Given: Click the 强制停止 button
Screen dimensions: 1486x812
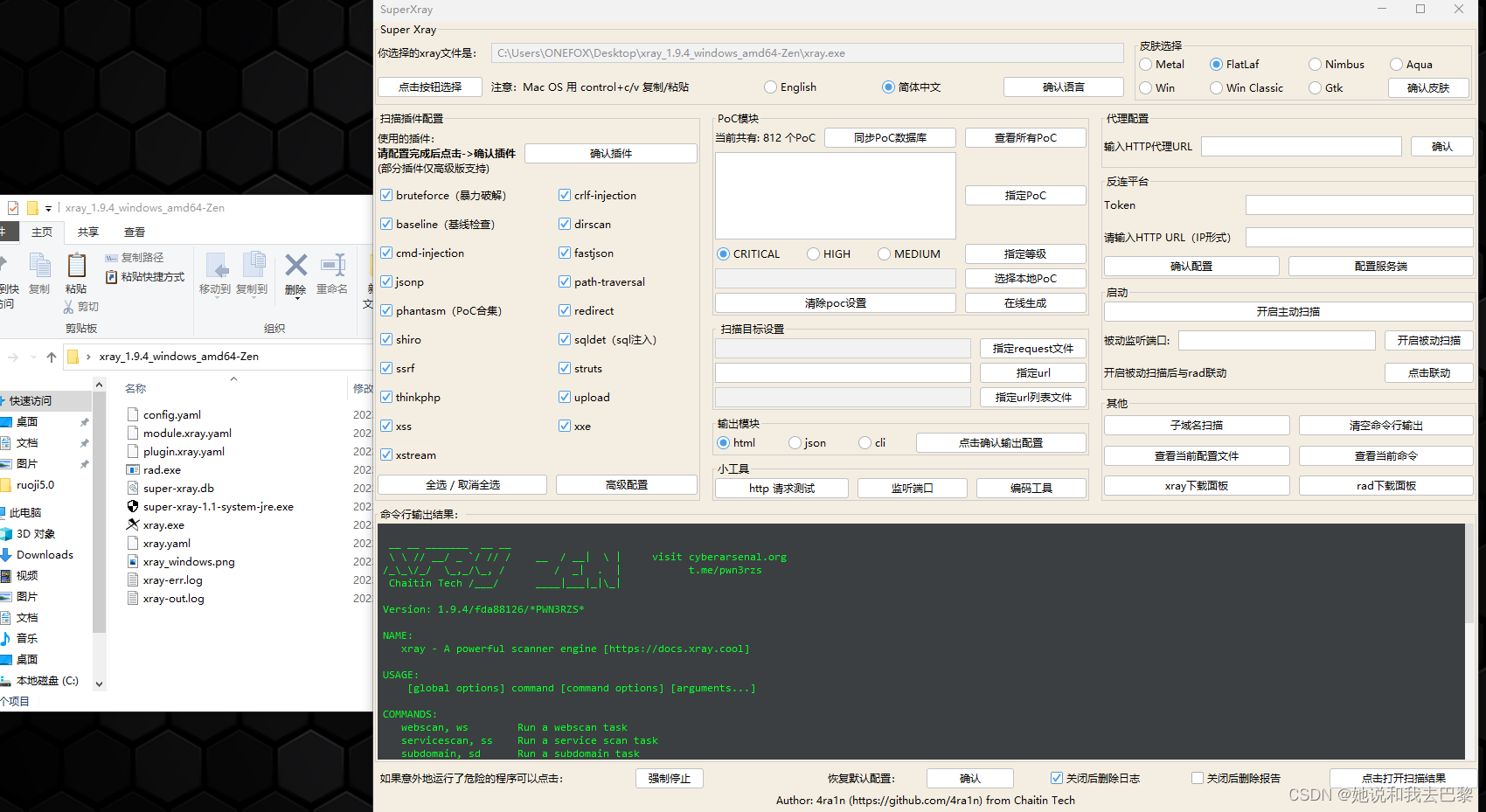Looking at the screenshot, I should click(670, 778).
